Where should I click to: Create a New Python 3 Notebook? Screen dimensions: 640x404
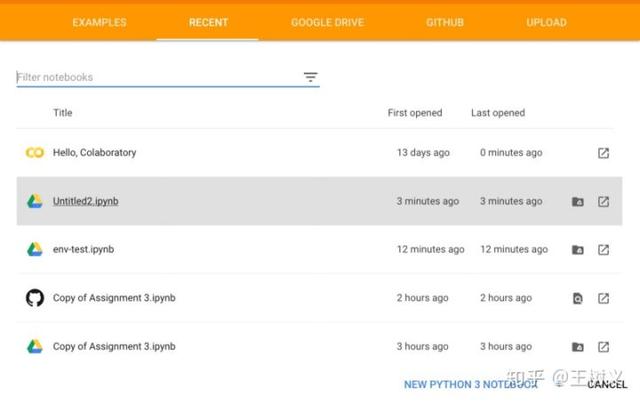click(471, 384)
